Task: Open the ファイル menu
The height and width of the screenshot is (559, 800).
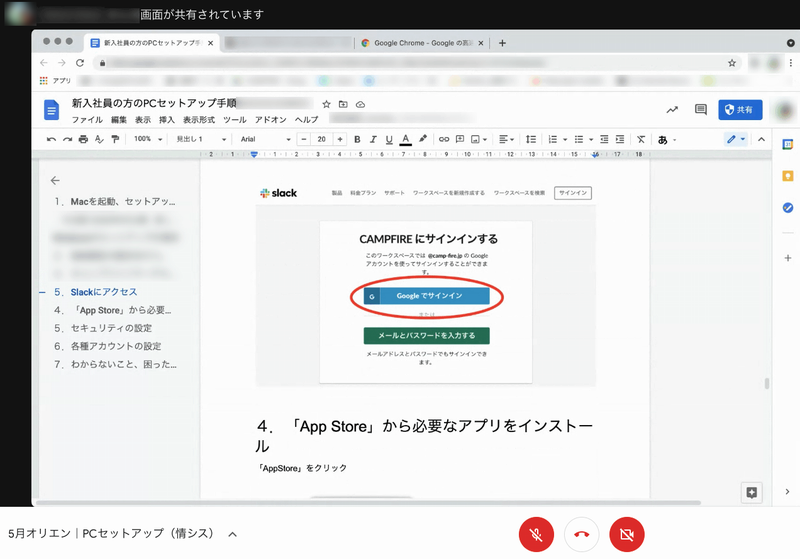Action: tap(86, 119)
